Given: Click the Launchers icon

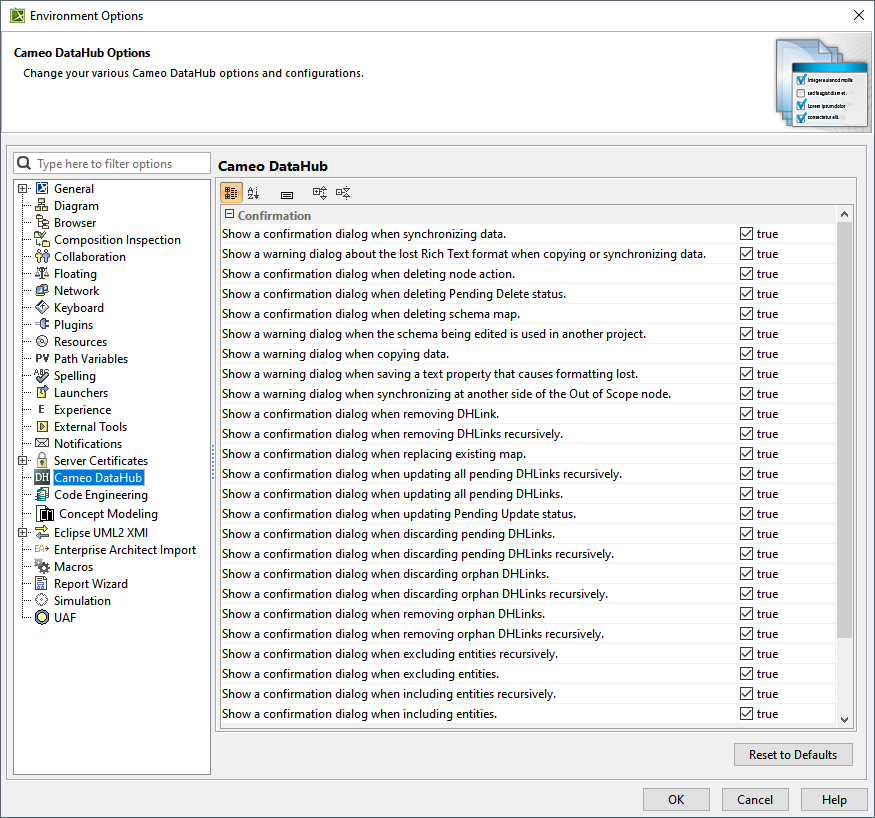Looking at the screenshot, I should (x=42, y=393).
